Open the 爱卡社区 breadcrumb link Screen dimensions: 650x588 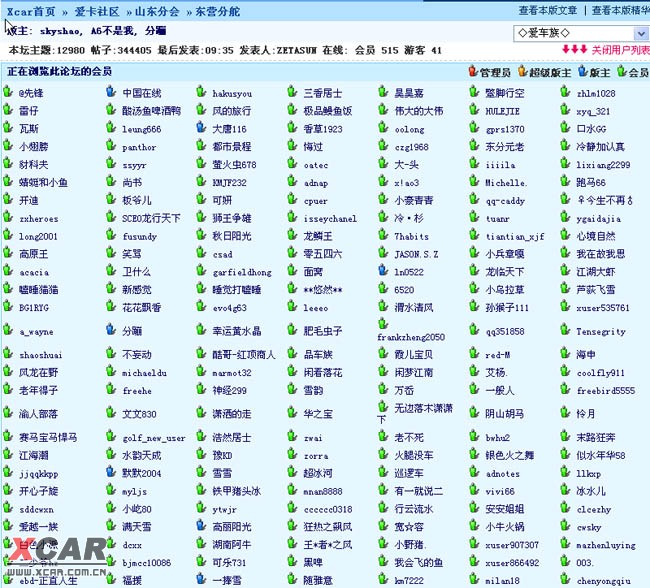click(97, 12)
